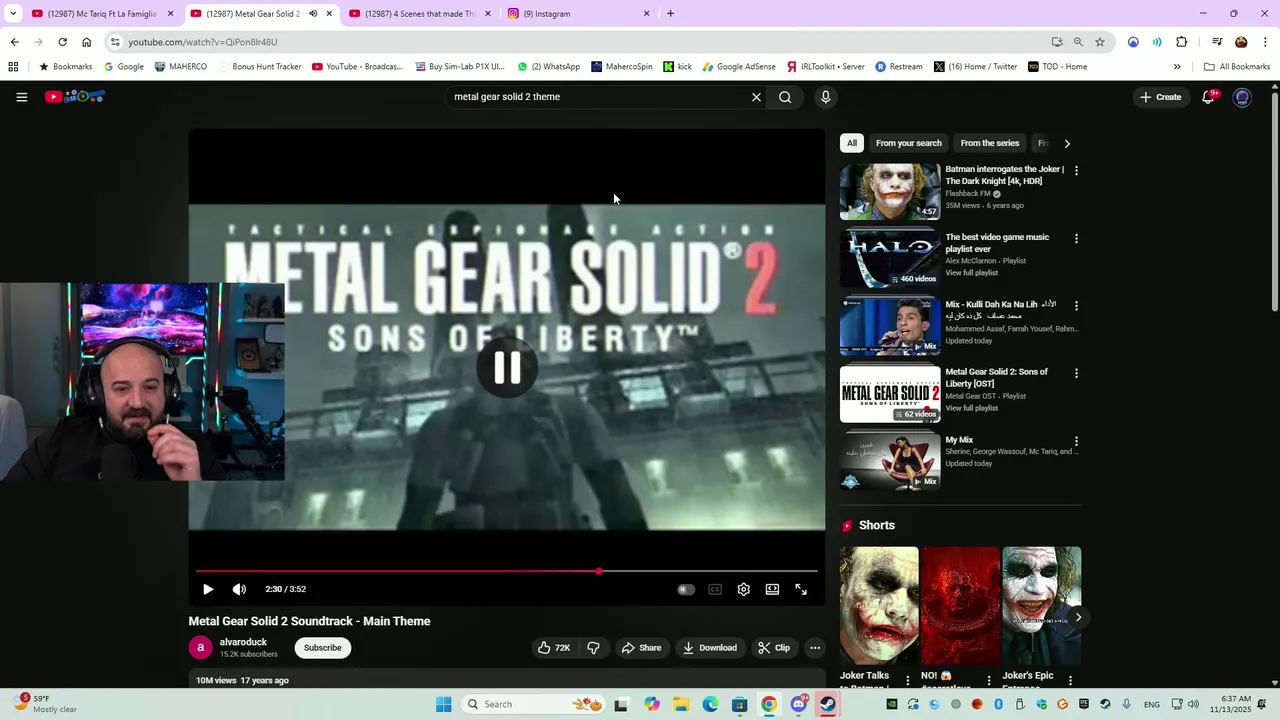Open options for best video game playlist
This screenshot has height=720, width=1280.
1076,239
